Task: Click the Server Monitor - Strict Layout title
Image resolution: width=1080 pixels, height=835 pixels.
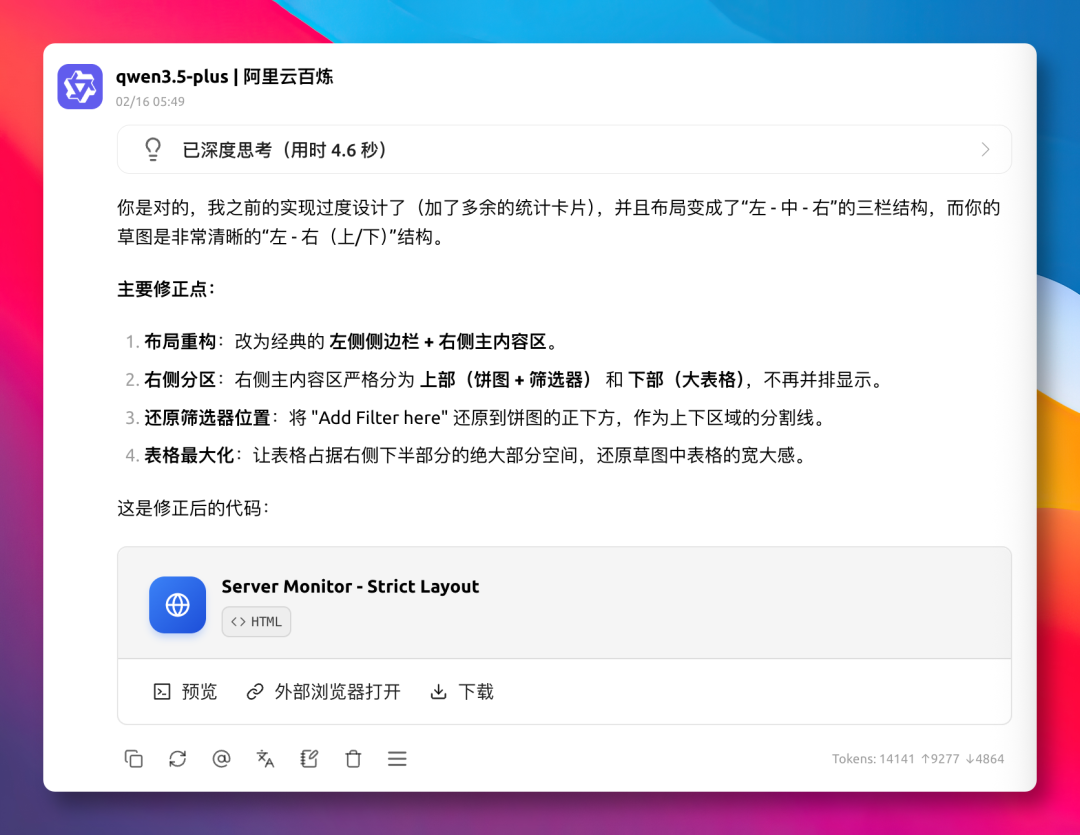Action: coord(350,586)
